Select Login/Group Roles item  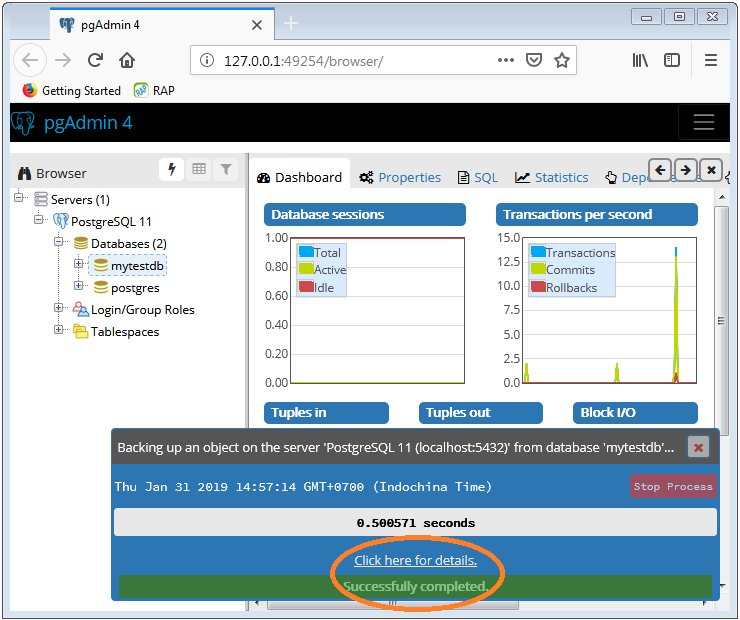point(143,310)
